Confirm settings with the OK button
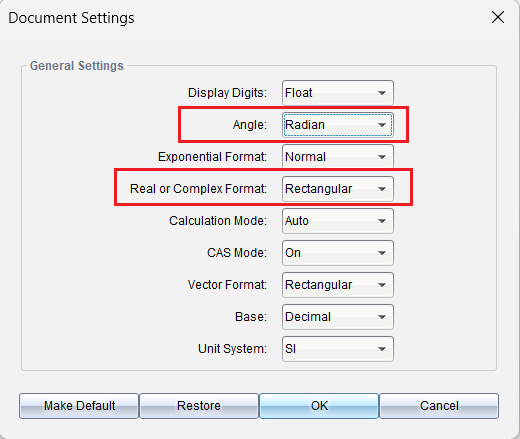 point(319,406)
